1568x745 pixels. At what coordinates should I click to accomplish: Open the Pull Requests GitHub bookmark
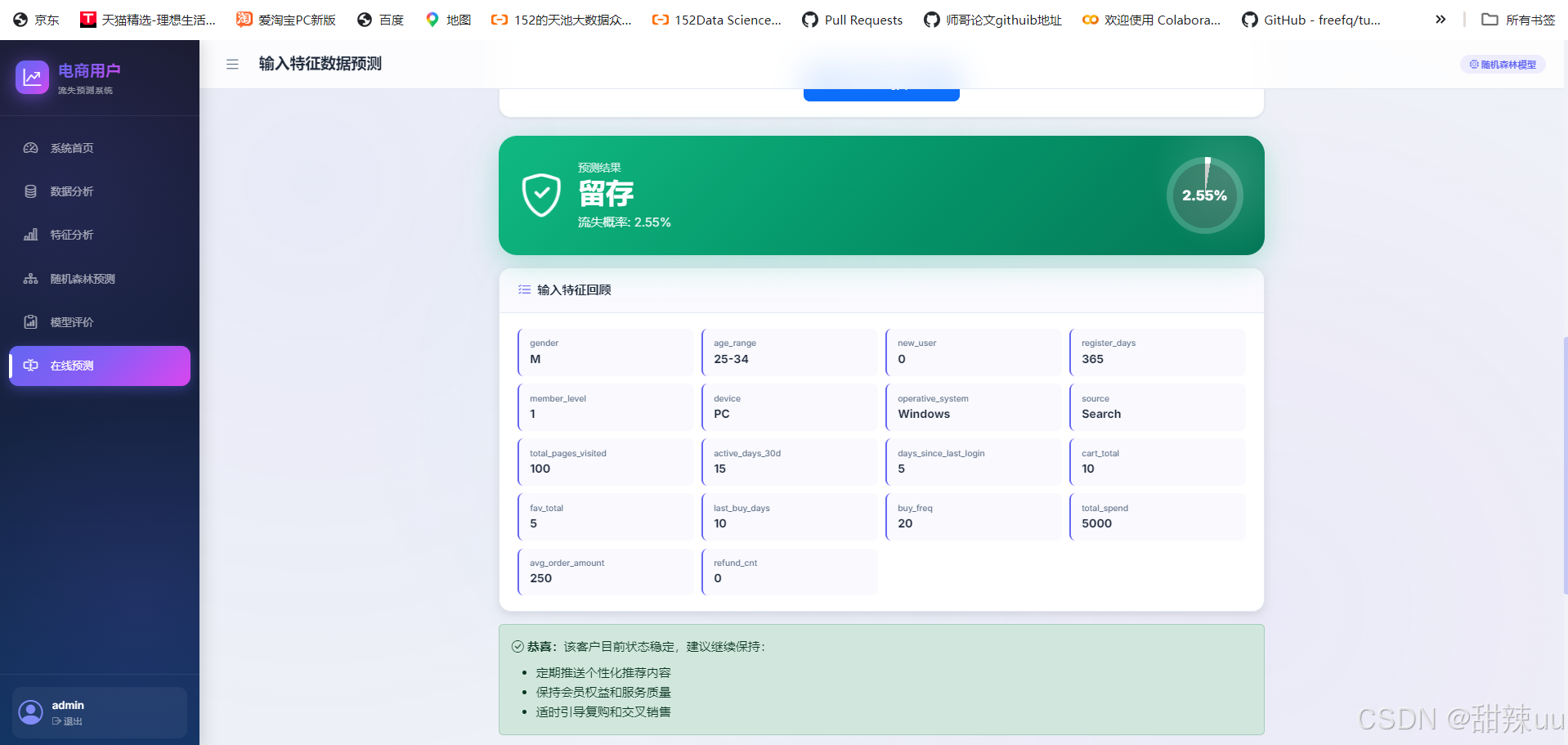[852, 20]
